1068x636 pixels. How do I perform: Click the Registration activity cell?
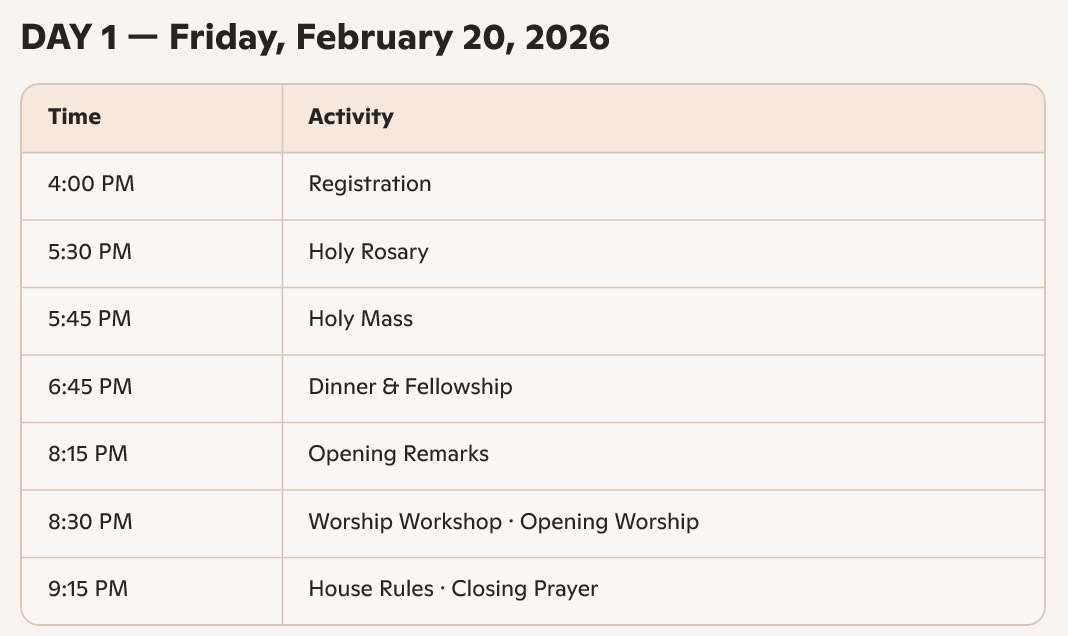tap(370, 184)
